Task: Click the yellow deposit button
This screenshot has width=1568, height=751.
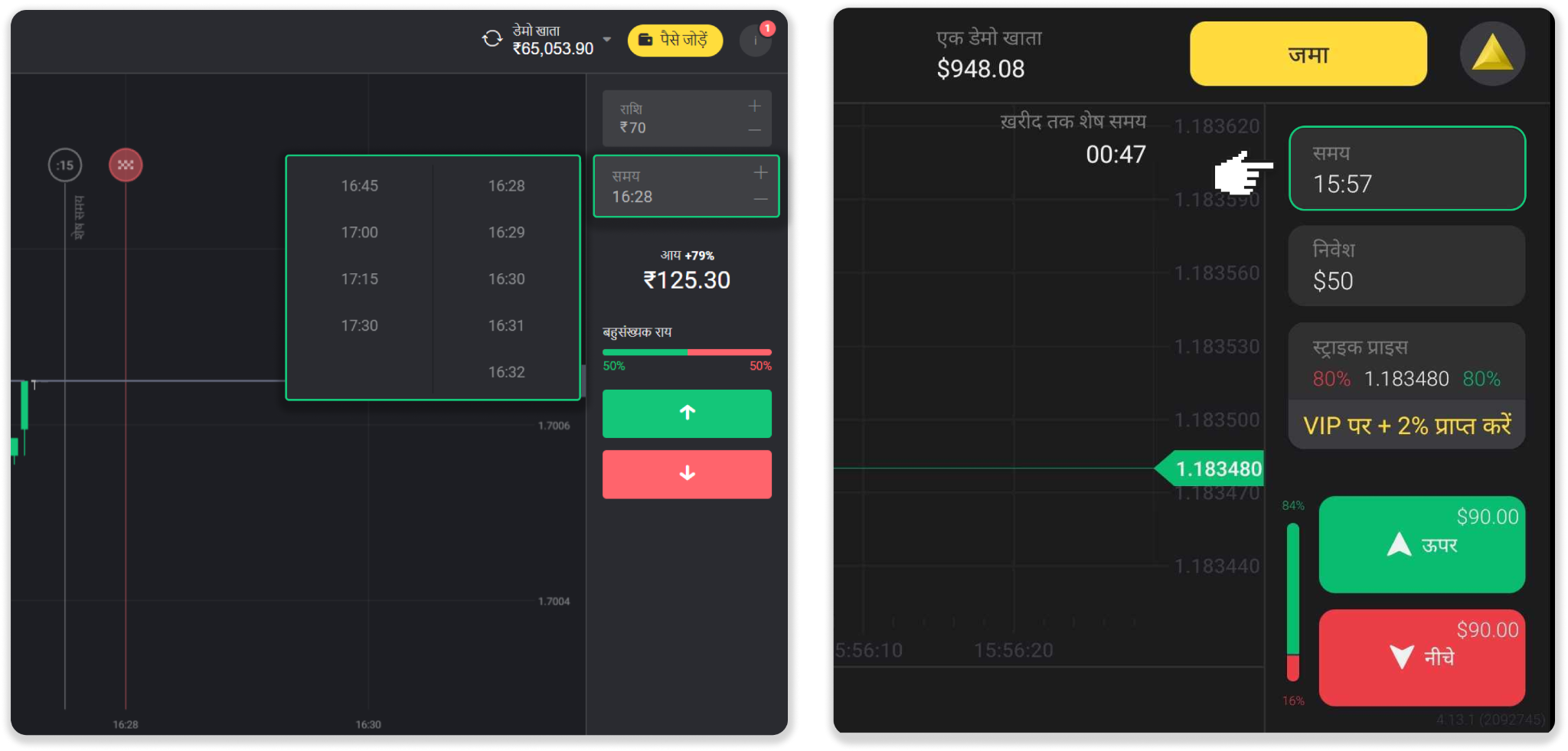Action: click(x=1308, y=54)
